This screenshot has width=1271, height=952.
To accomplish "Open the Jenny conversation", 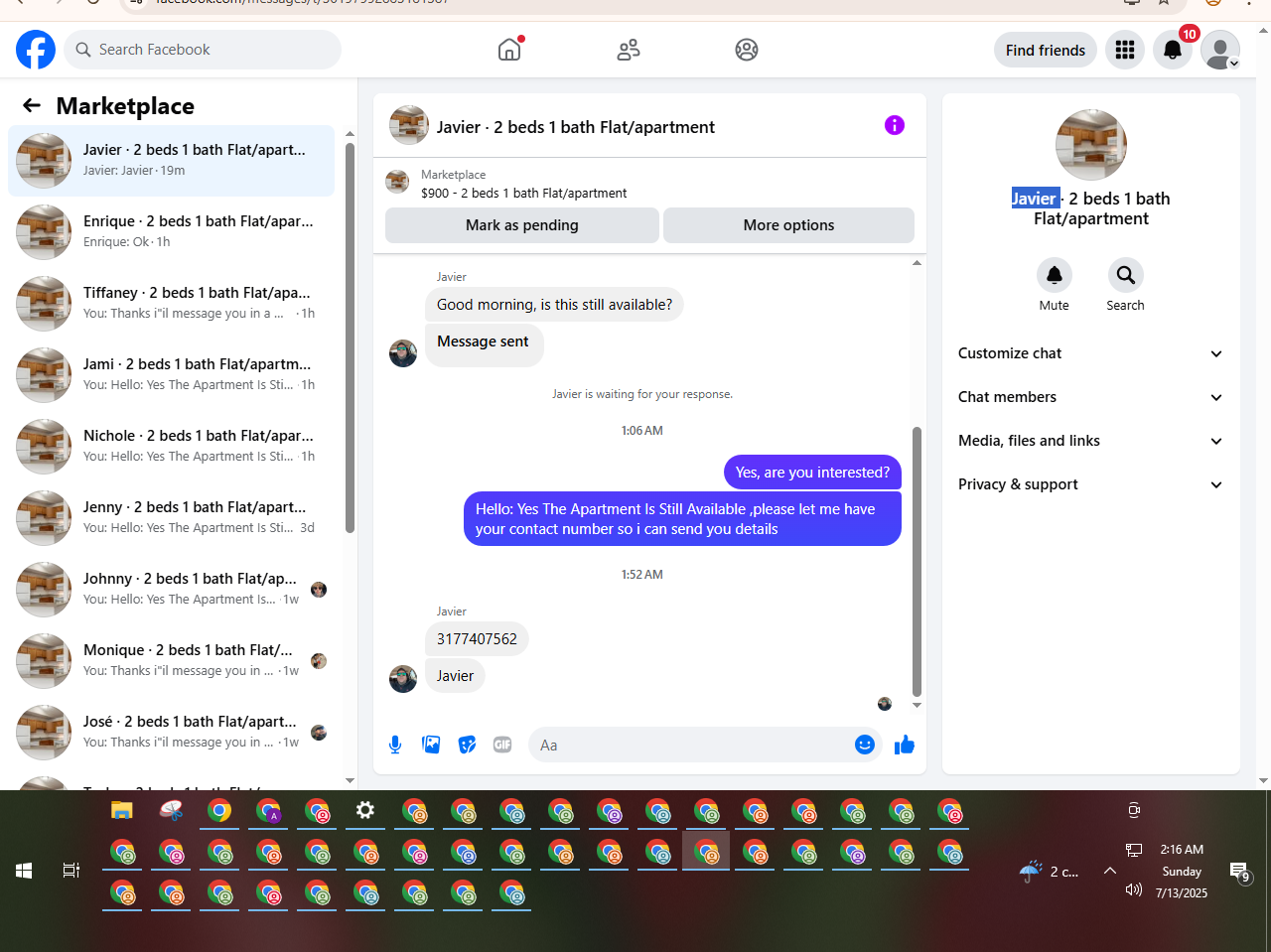I will [x=171, y=518].
